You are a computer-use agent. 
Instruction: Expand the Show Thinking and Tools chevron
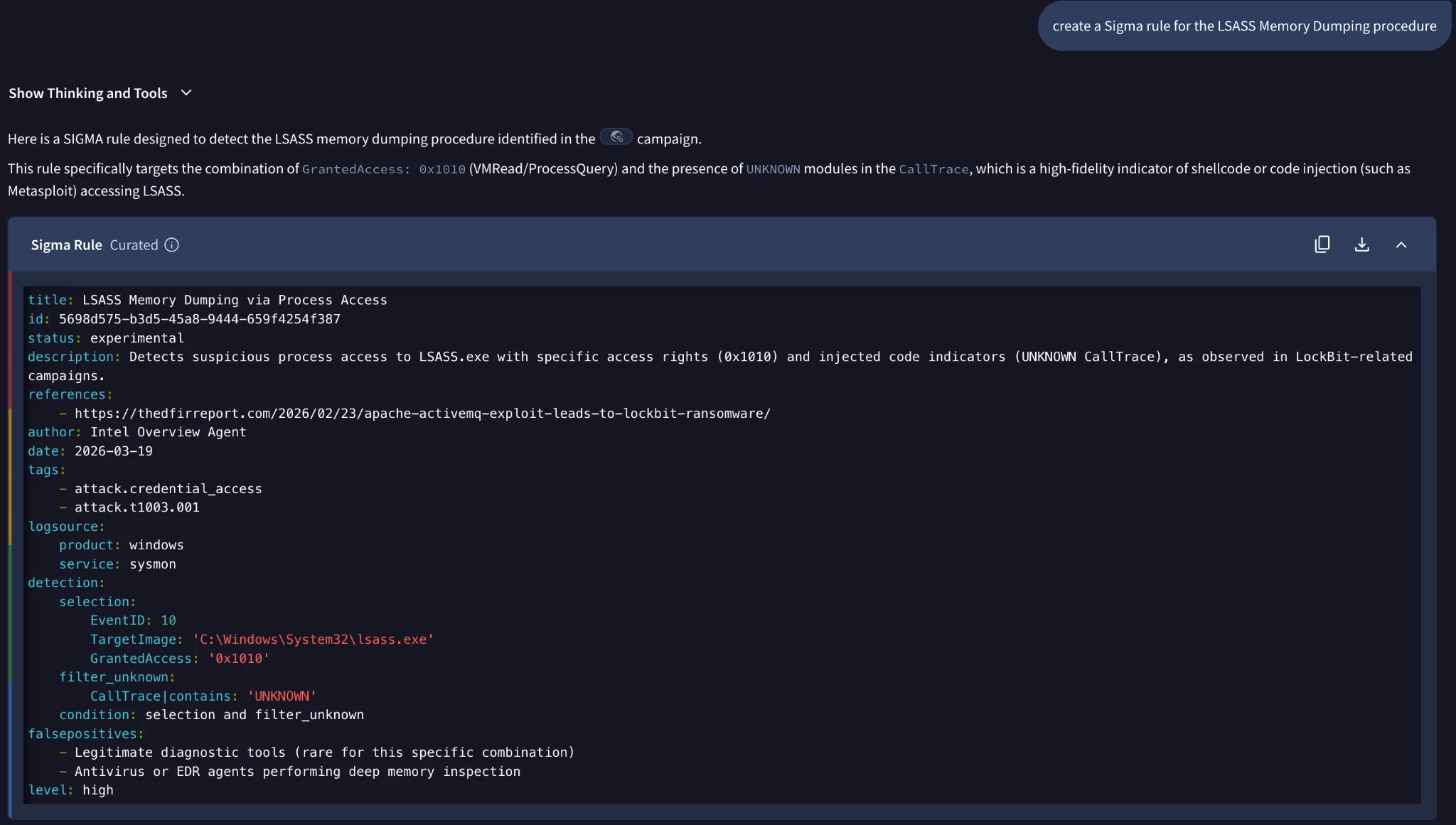point(186,93)
